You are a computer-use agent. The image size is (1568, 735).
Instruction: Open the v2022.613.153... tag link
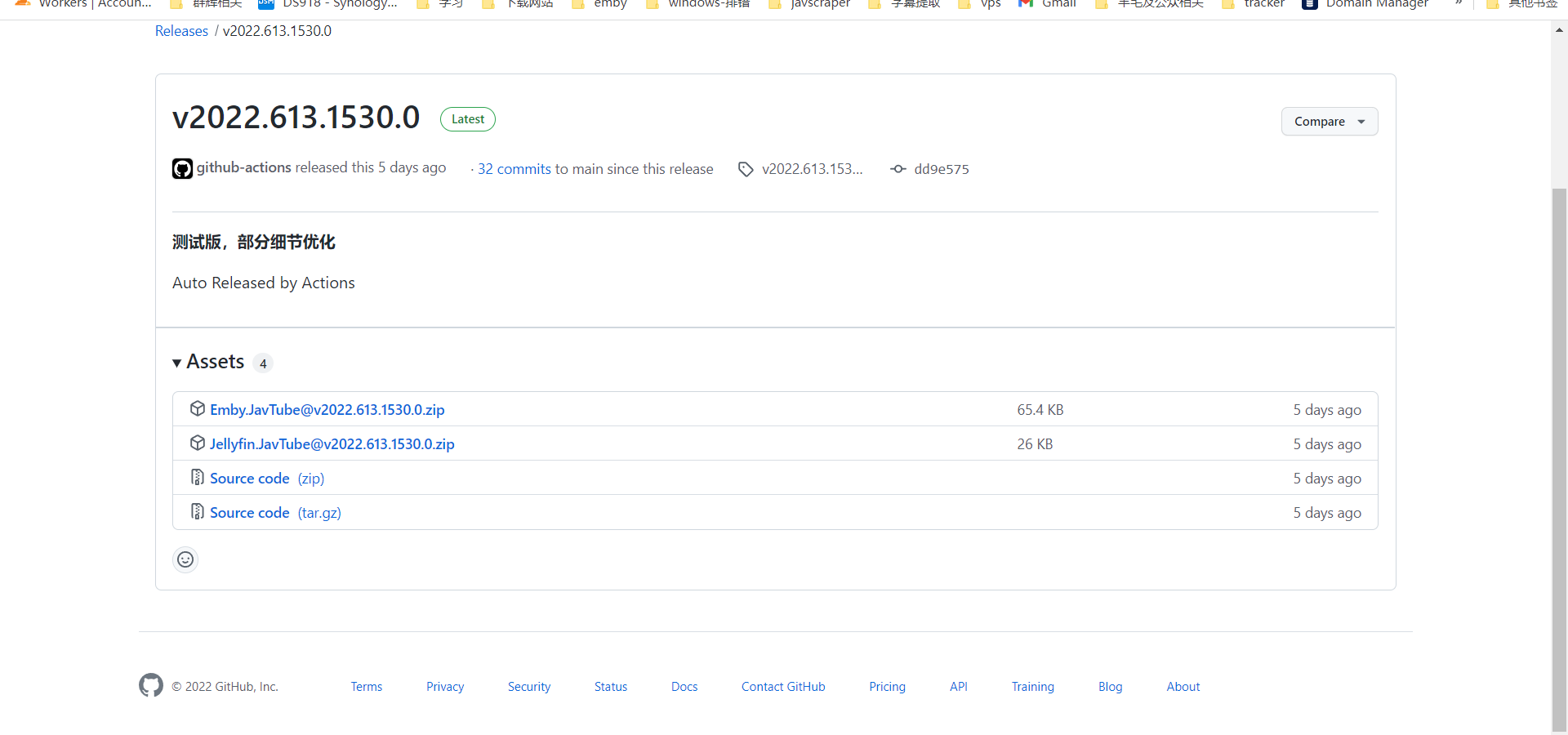812,169
